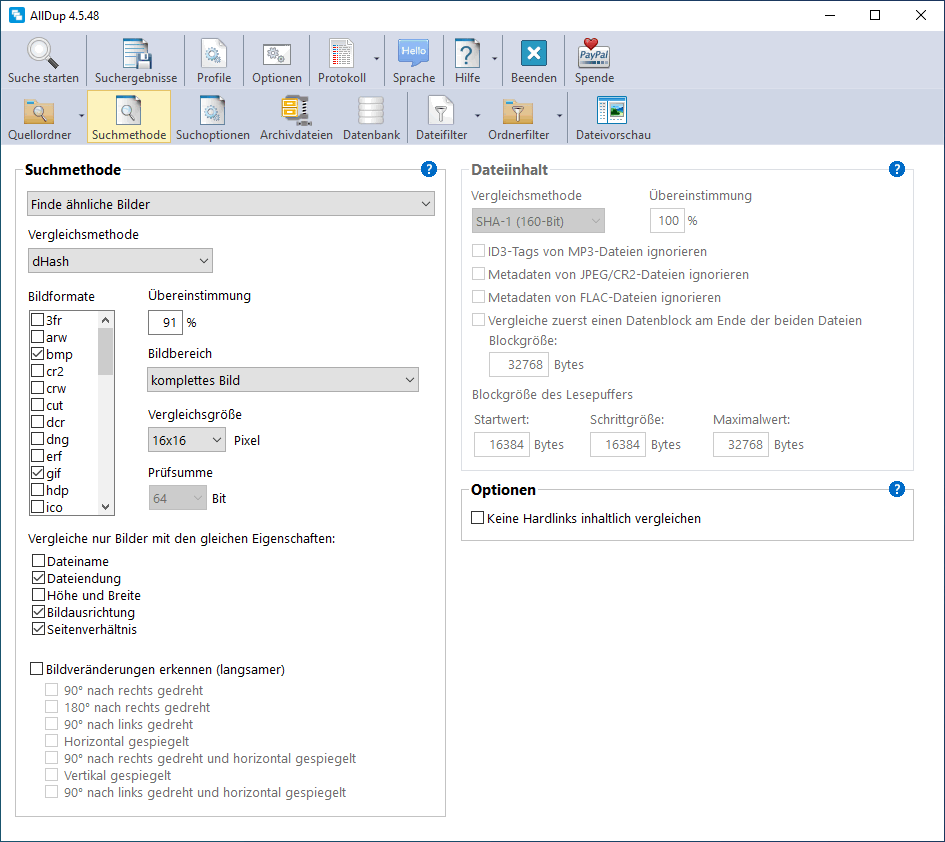945x842 pixels.
Task: Expand the Finde ähnliche Bilder dropdown
Action: (x=230, y=204)
